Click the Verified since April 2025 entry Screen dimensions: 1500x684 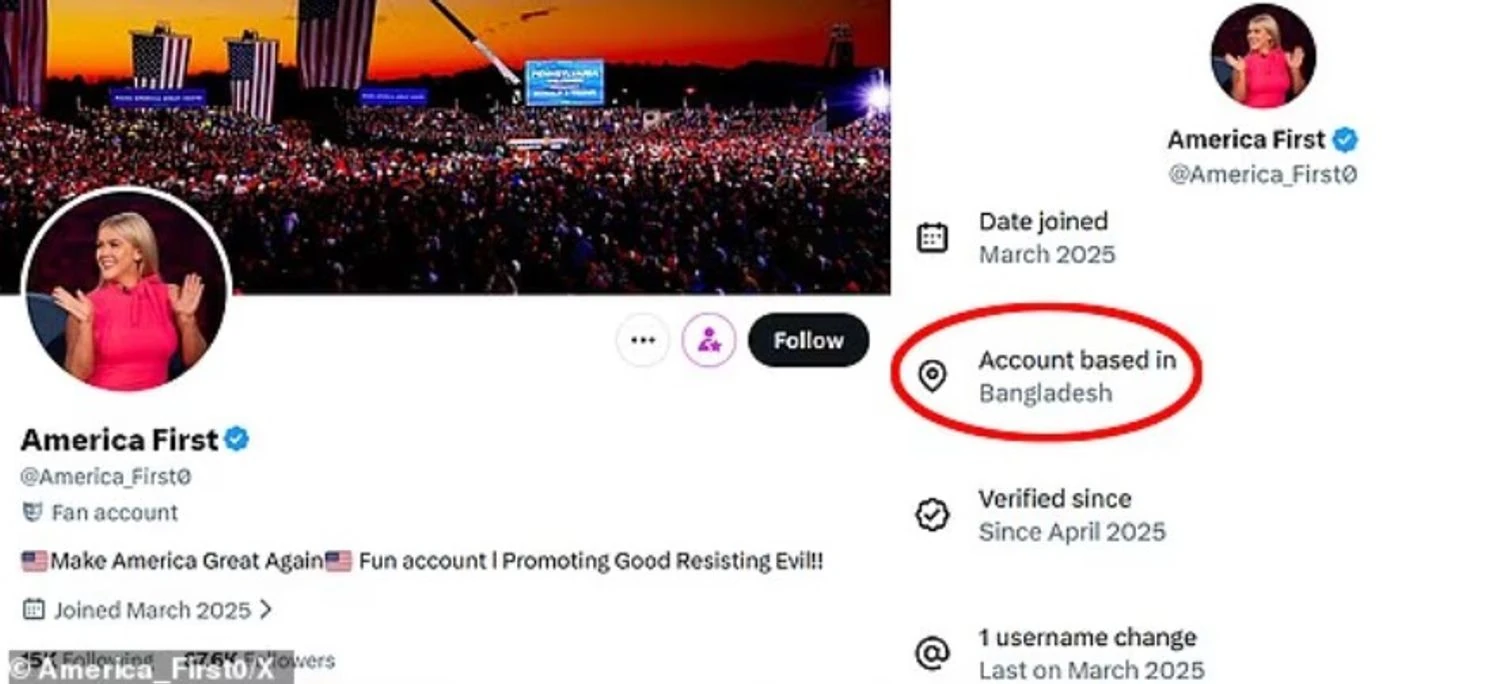[1071, 515]
